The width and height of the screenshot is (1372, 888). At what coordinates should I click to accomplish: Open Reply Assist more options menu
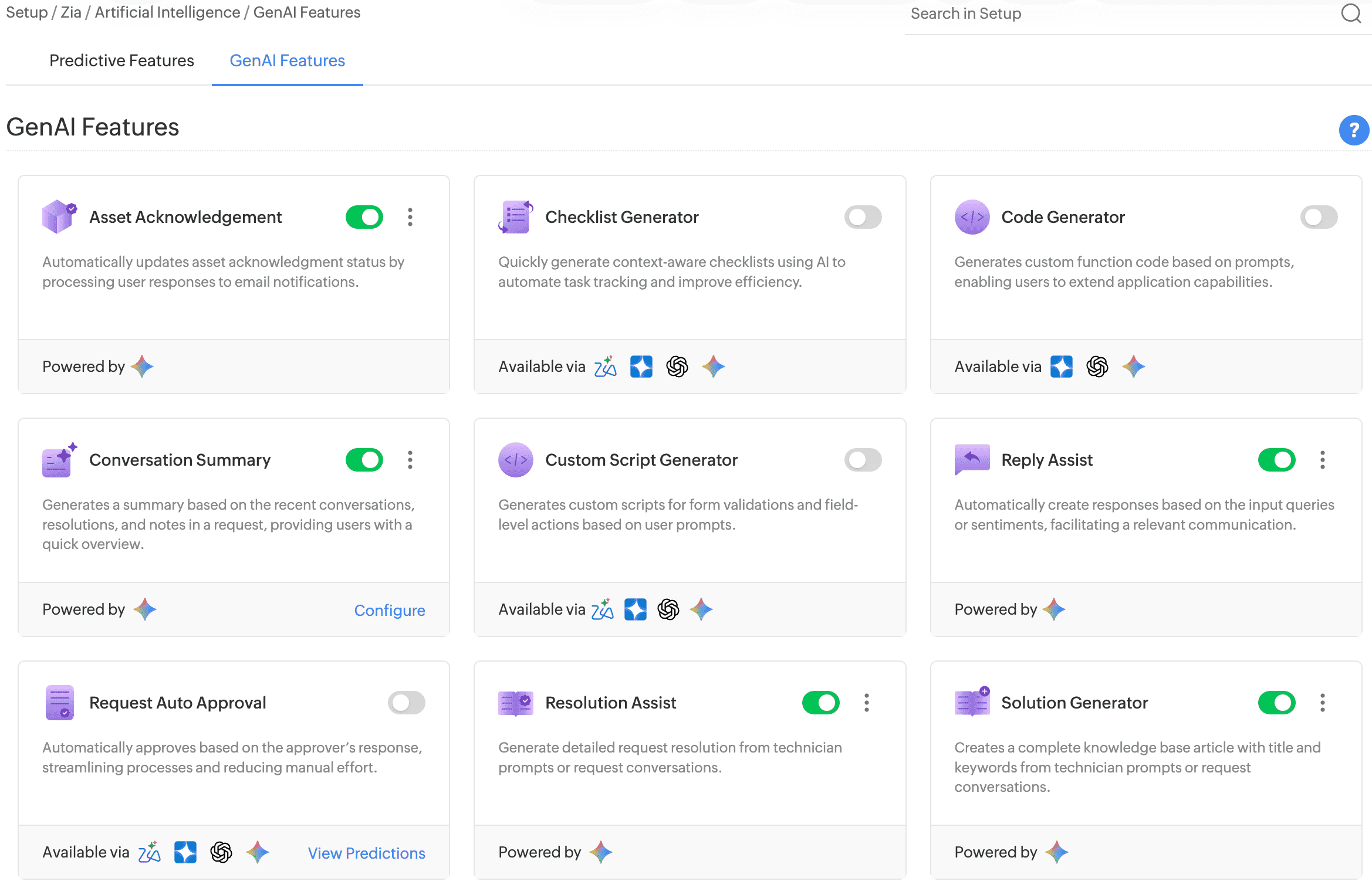pyautogui.click(x=1322, y=460)
